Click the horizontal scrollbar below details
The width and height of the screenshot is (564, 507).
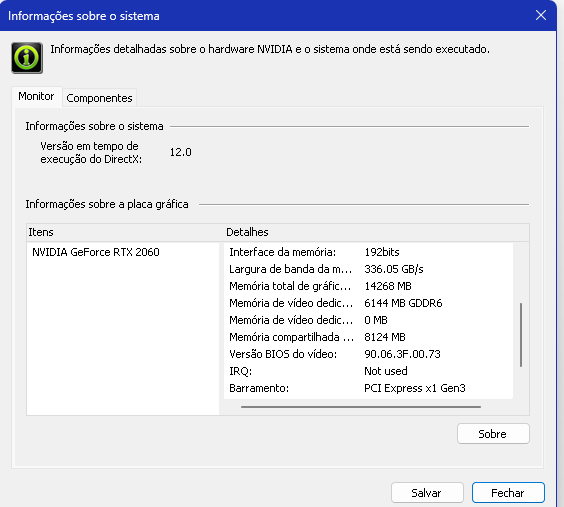[361, 407]
